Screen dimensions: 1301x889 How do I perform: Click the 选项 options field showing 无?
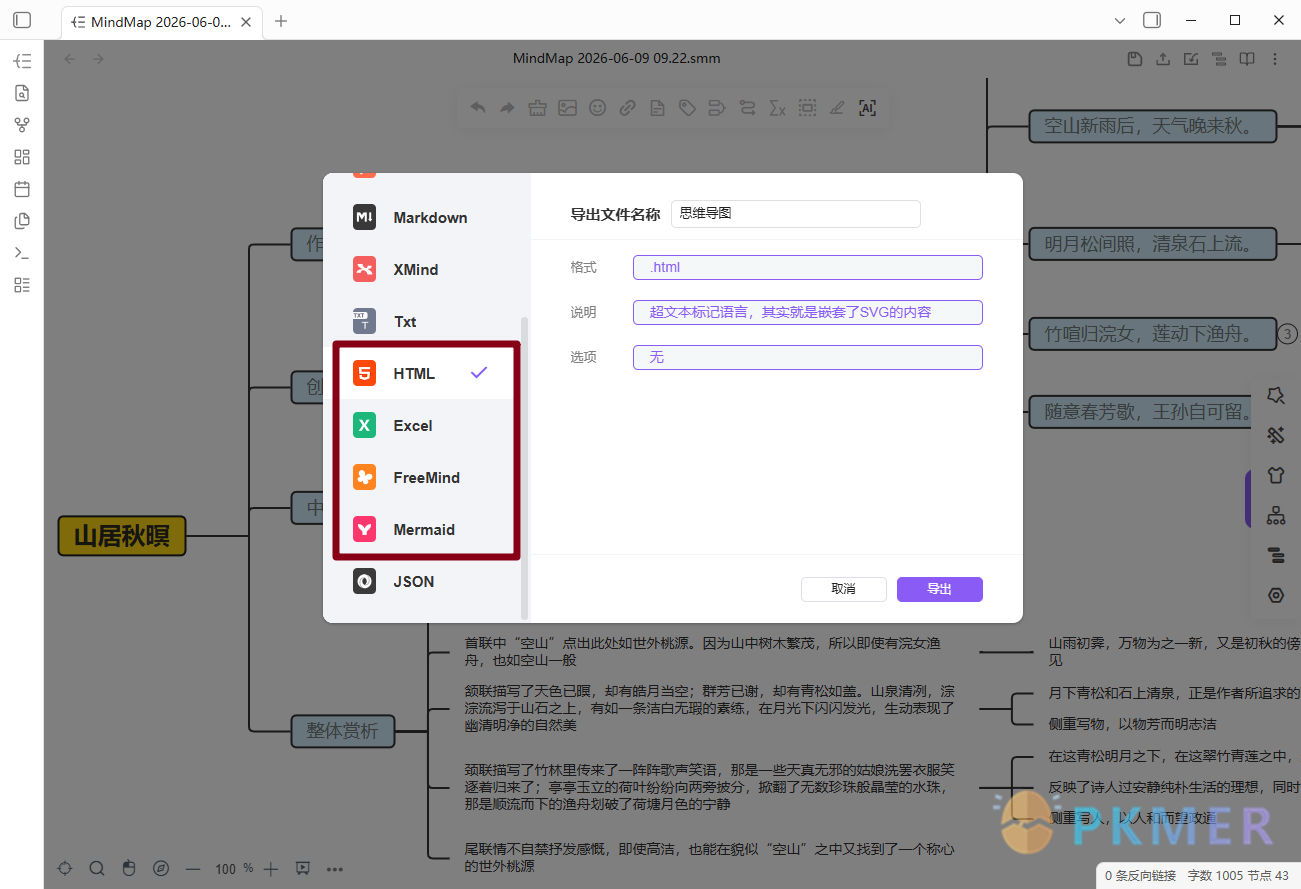(x=807, y=357)
